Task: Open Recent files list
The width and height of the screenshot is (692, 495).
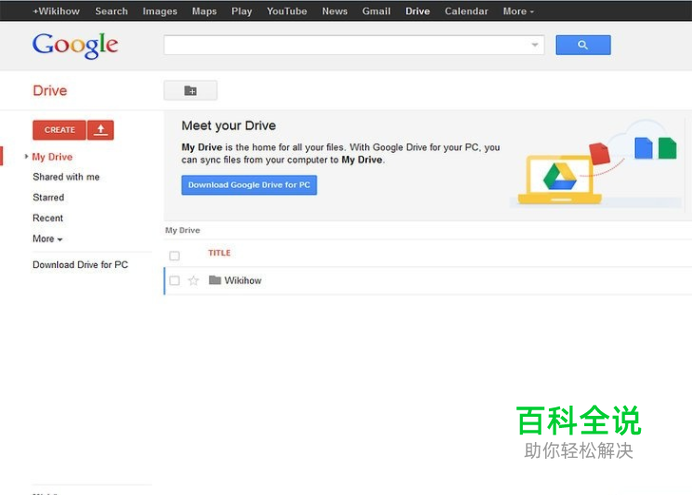Action: 48,218
